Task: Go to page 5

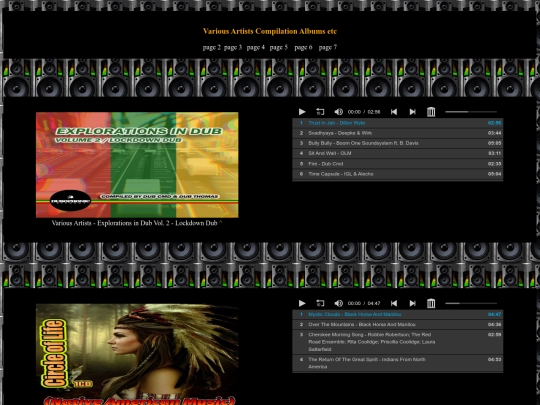Action: click(x=279, y=48)
